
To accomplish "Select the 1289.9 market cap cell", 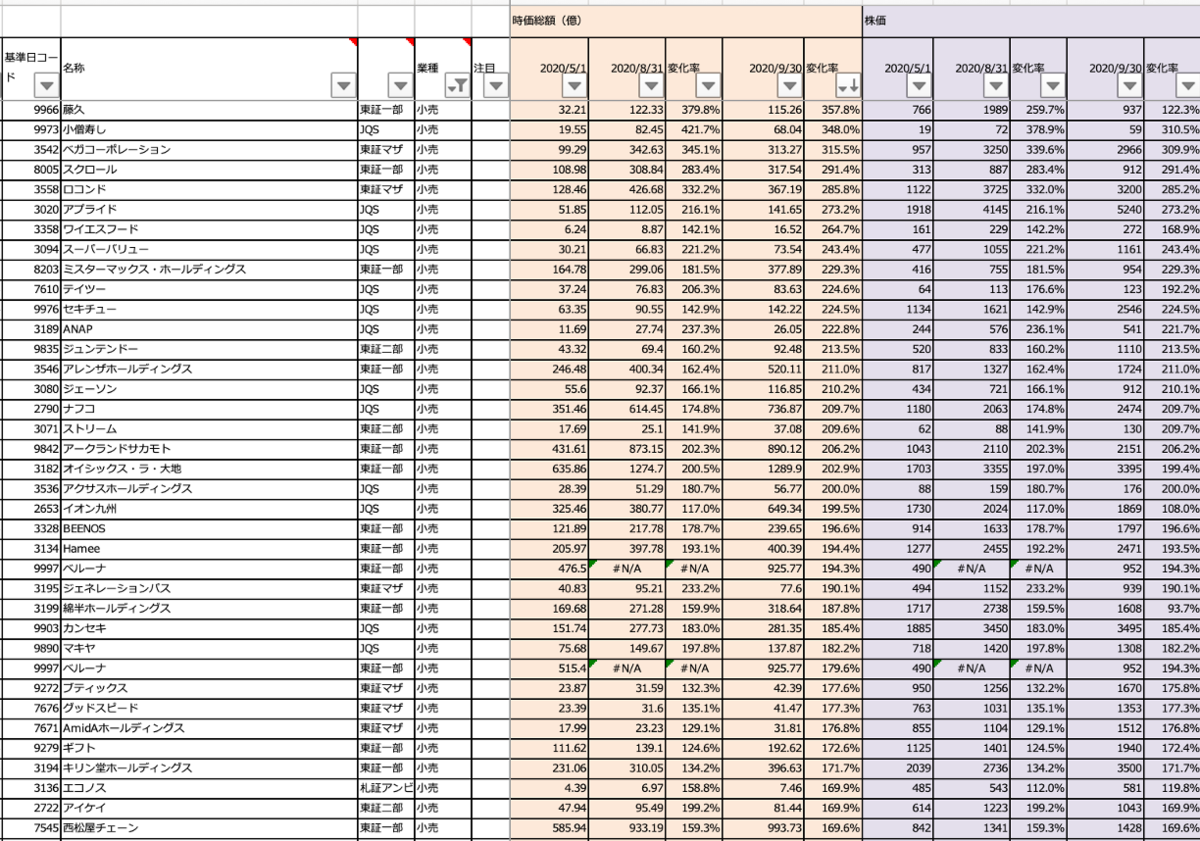I will pos(765,469).
